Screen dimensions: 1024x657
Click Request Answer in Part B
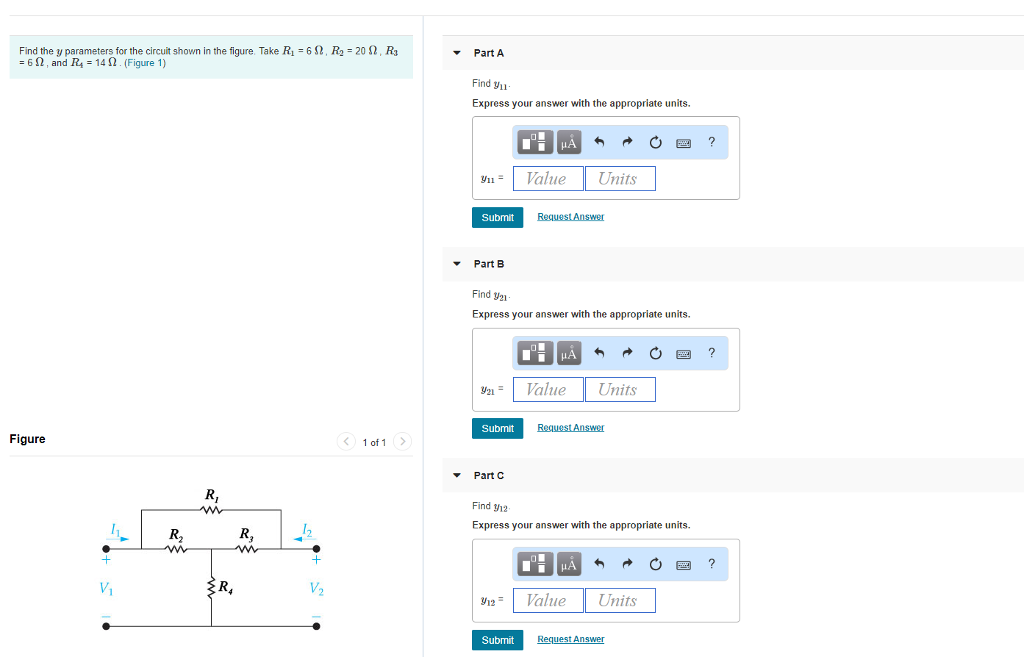pyautogui.click(x=570, y=427)
